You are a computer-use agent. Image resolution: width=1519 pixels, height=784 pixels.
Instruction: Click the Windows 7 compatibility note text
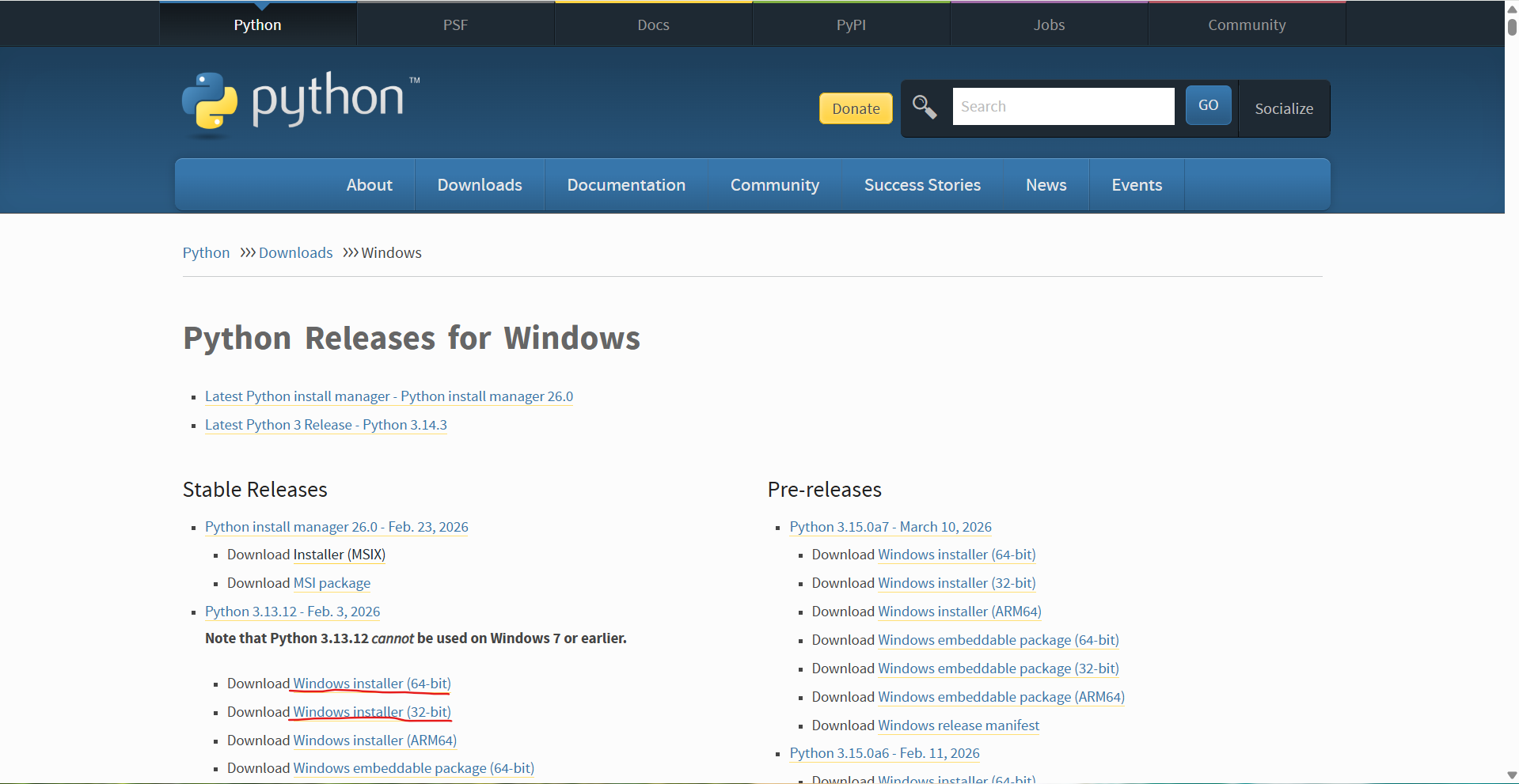tap(416, 638)
